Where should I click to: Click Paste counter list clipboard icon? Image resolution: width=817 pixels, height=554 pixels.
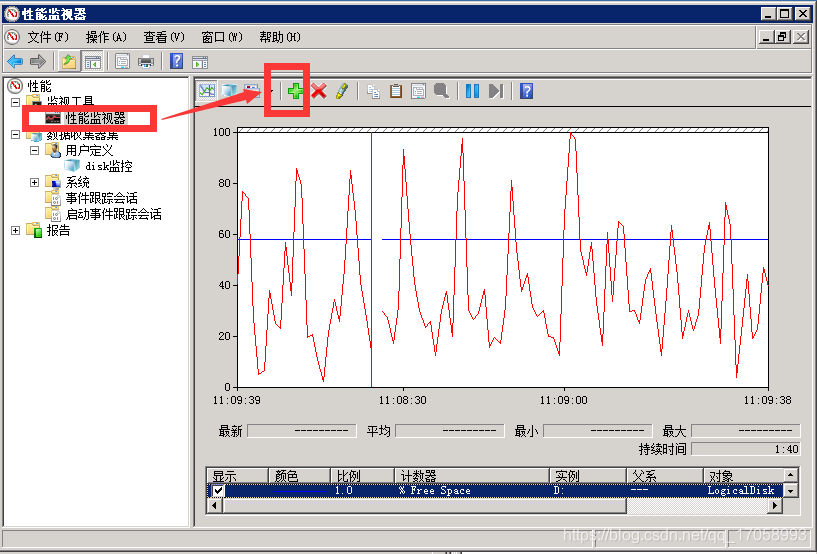pyautogui.click(x=396, y=91)
